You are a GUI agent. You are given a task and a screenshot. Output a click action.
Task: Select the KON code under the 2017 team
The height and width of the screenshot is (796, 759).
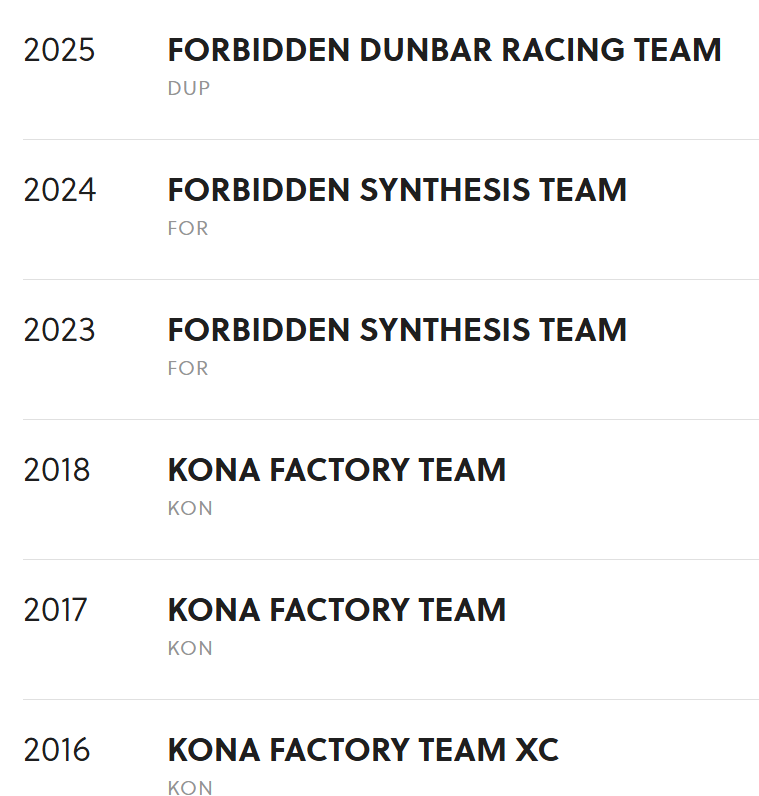[190, 648]
